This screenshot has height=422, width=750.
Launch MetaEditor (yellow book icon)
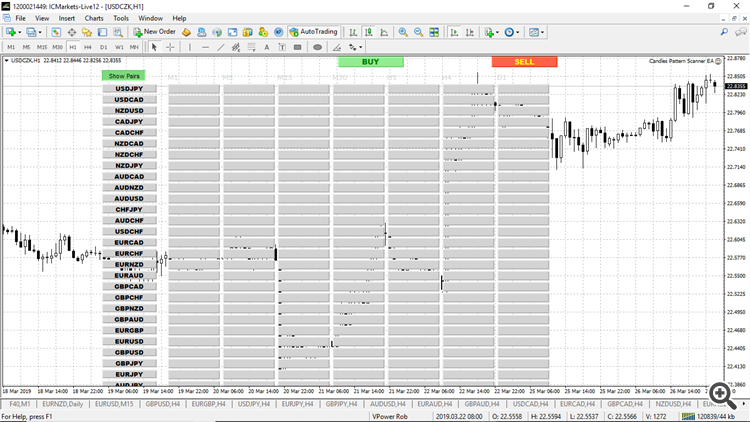[187, 32]
